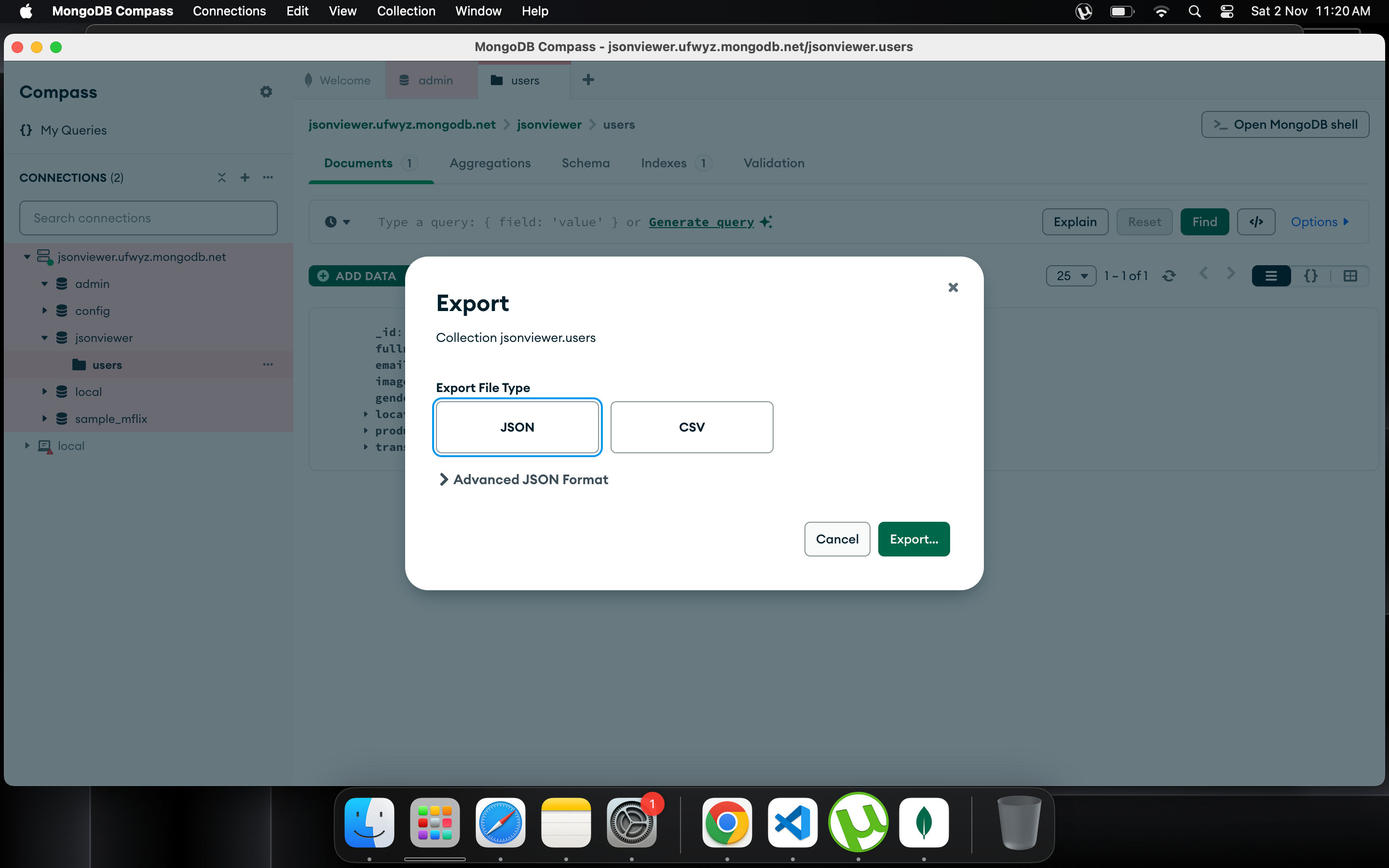Screen dimensions: 1389x868
Task: Click the query history clock icon
Action: coord(330,222)
